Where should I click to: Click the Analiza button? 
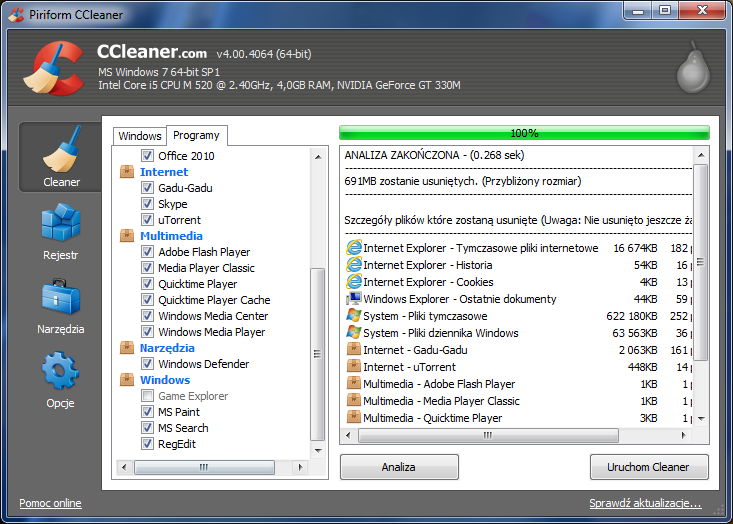tap(399, 467)
